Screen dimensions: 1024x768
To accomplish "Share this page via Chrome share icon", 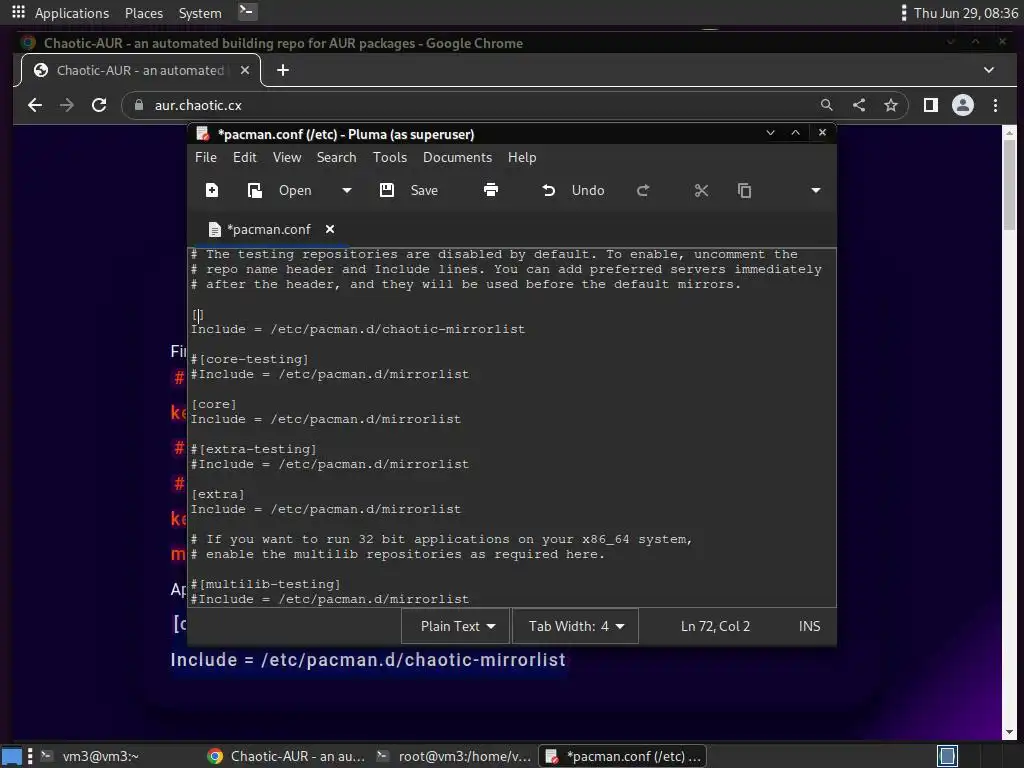I will (859, 105).
